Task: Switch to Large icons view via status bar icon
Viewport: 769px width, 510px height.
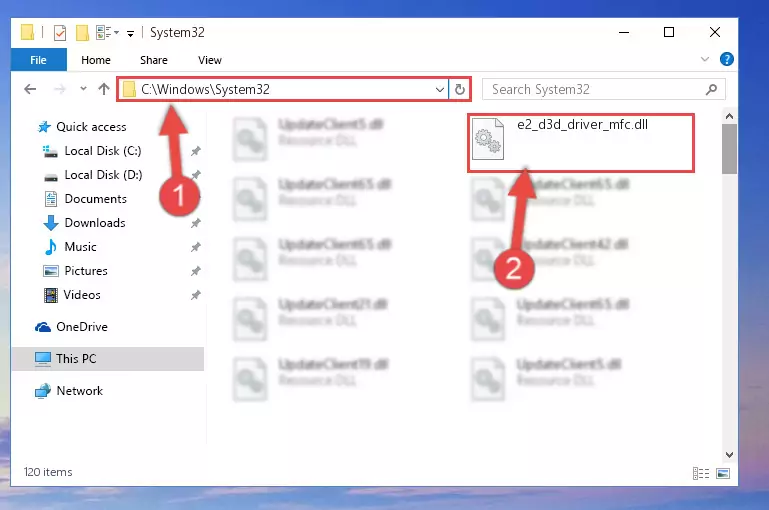Action: tap(723, 473)
